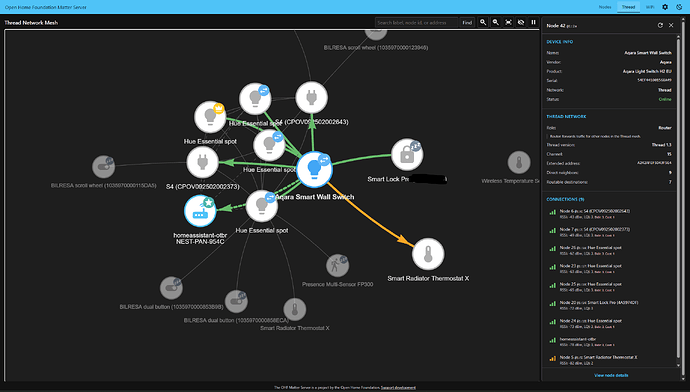Click the Thread Network section heading
The image size is (690, 392).
coord(566,117)
